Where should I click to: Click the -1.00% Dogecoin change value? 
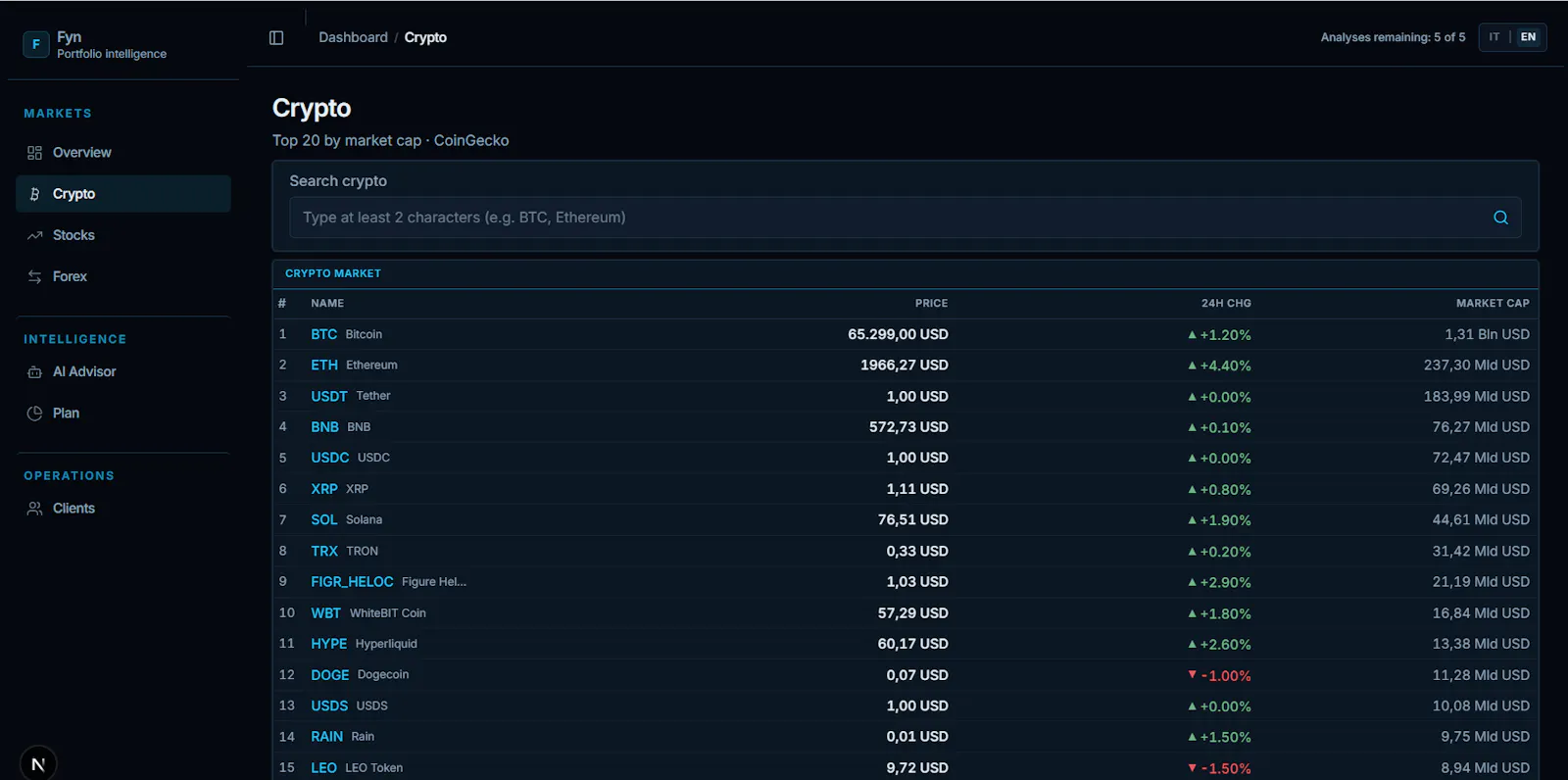[x=1219, y=676]
